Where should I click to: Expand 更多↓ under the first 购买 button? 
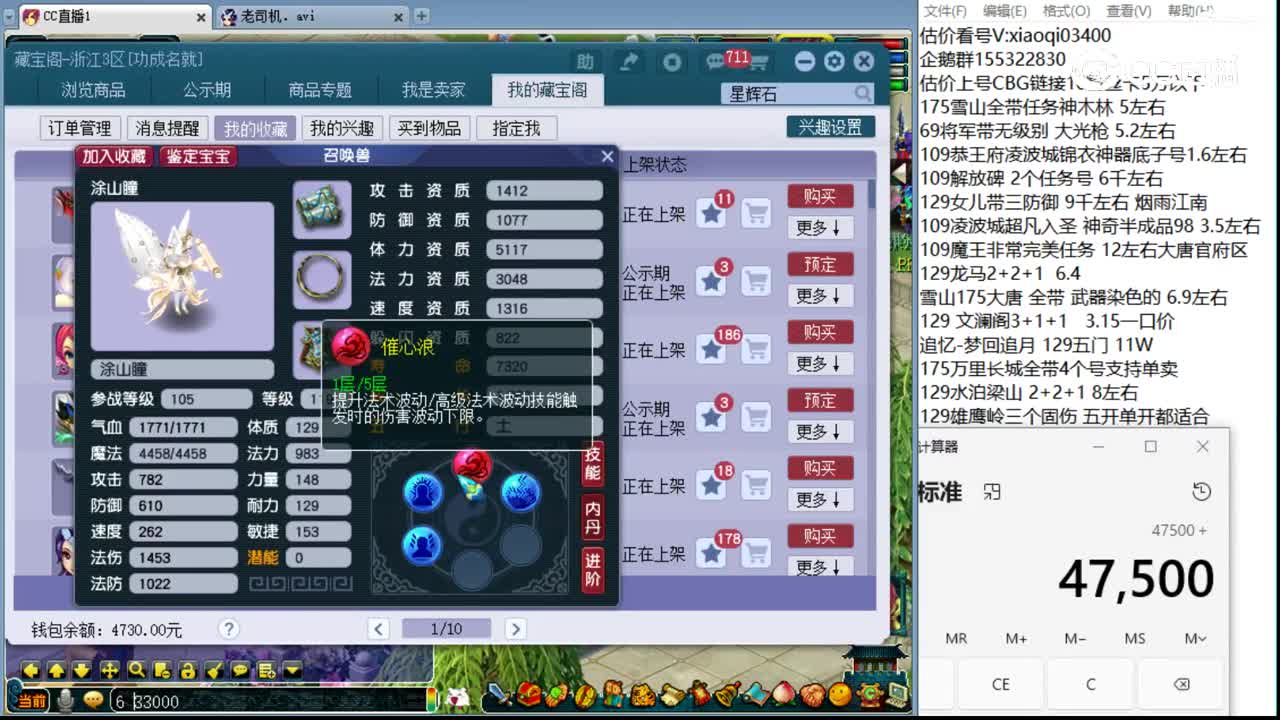[x=819, y=228]
